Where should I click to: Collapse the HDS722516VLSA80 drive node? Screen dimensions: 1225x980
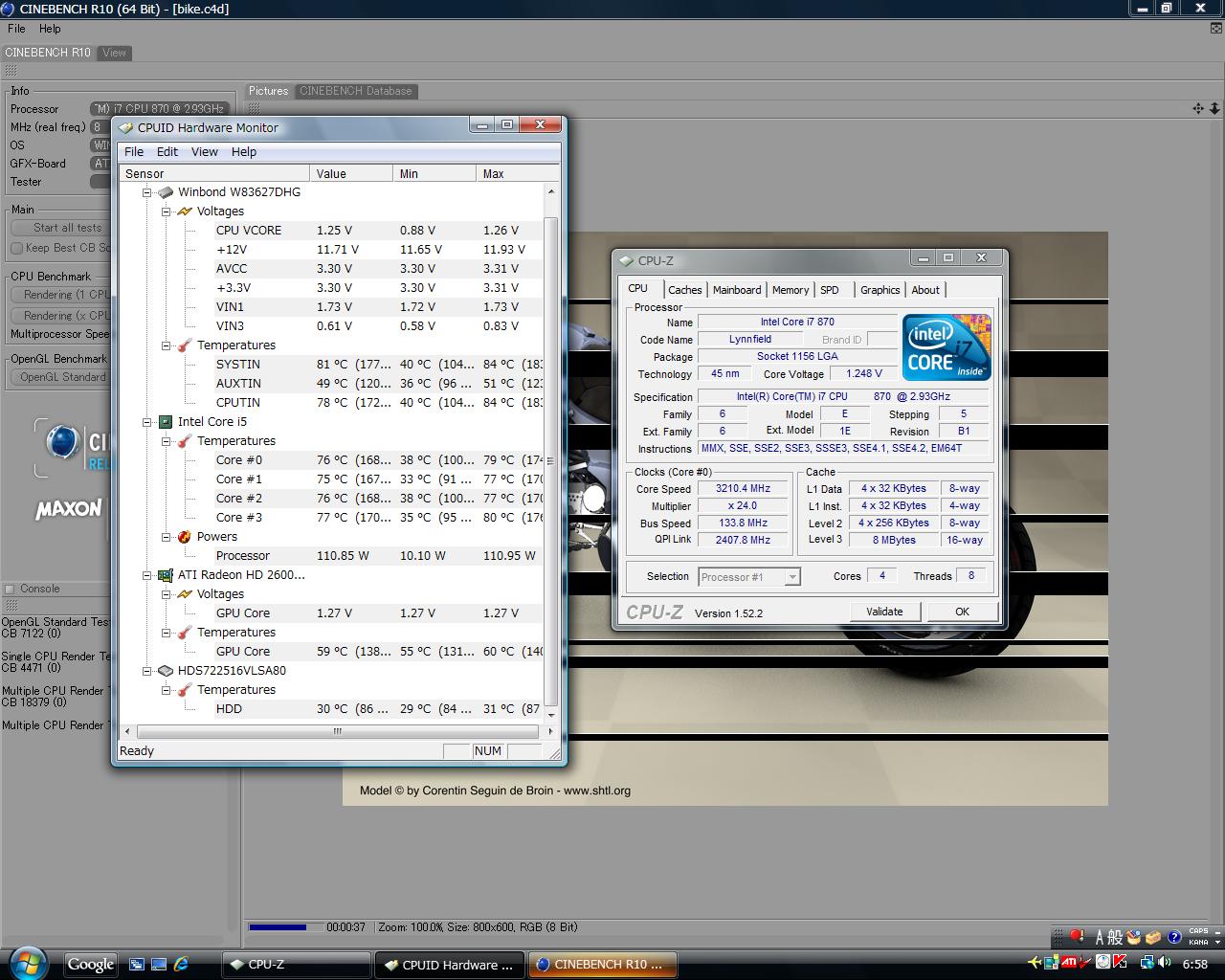[x=147, y=671]
